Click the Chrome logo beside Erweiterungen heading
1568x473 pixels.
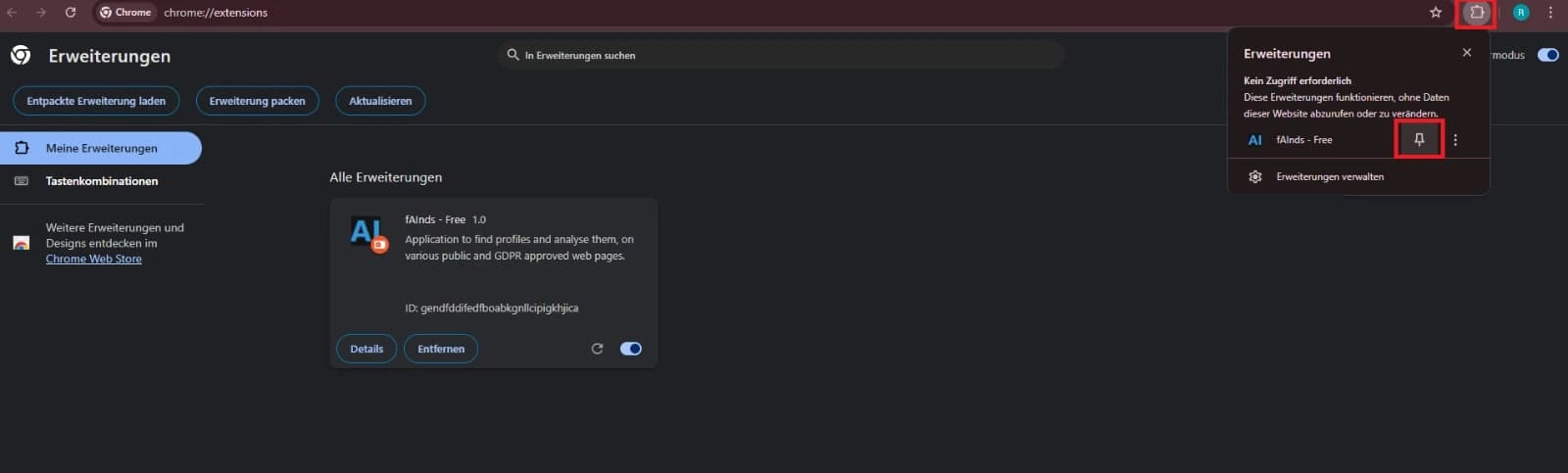pos(21,56)
